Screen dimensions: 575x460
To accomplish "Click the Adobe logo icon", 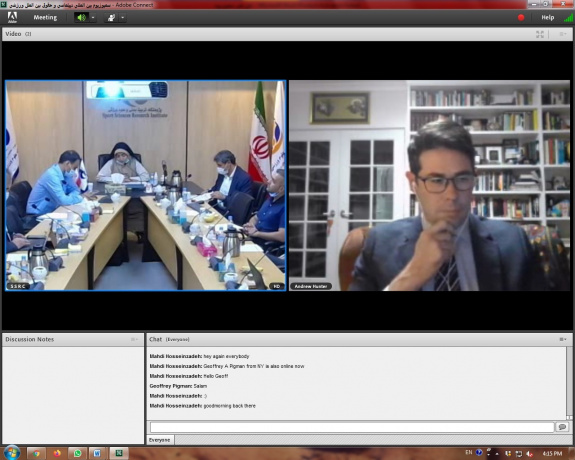I will [12, 17].
